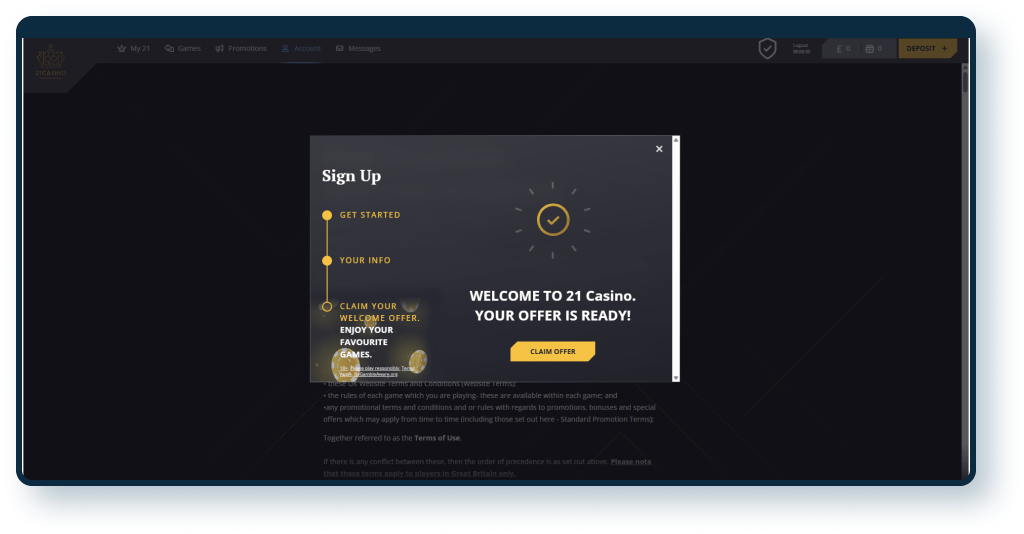The height and width of the screenshot is (534, 1024).
Task: Click dialog scrollbar up arrow
Action: 676,140
